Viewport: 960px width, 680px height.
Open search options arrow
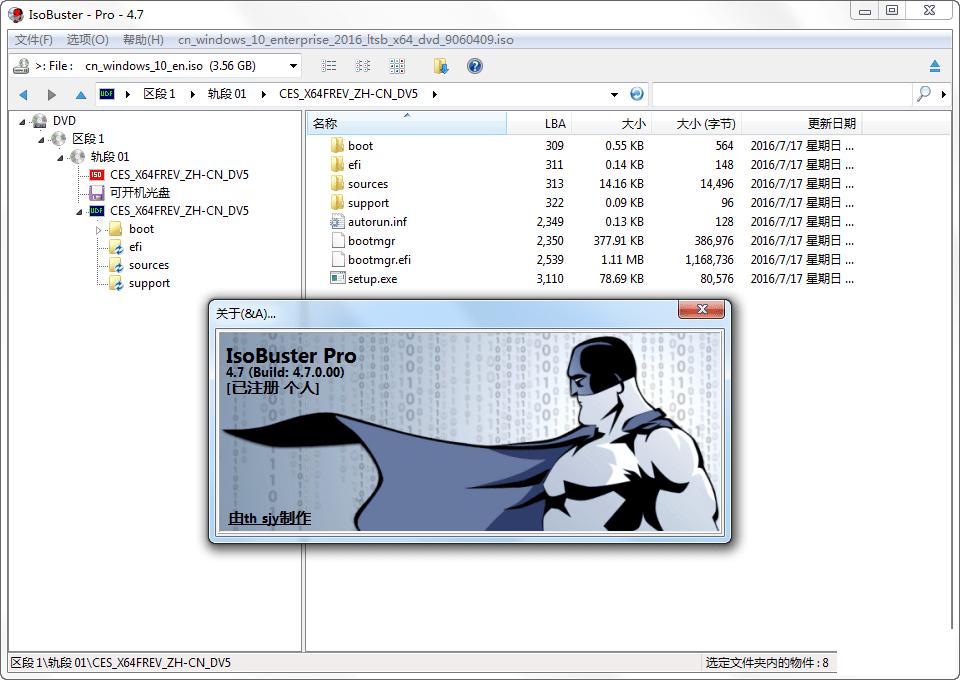[943, 94]
